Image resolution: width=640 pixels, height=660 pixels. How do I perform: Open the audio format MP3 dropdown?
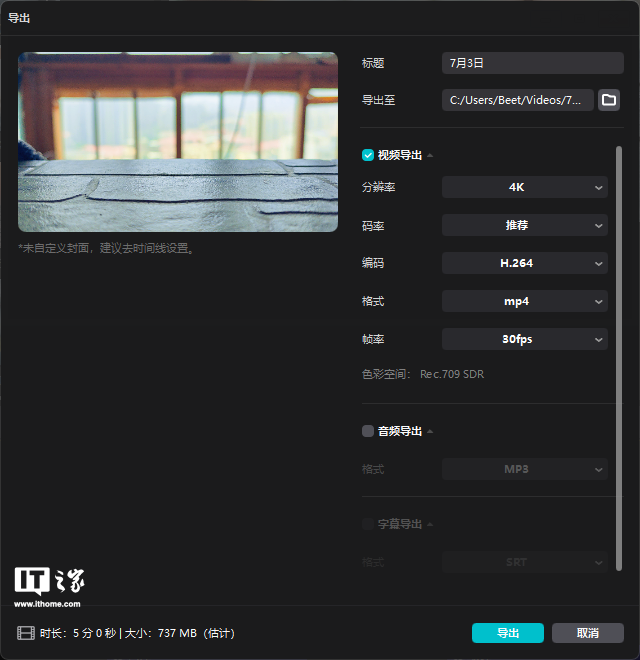click(x=524, y=469)
